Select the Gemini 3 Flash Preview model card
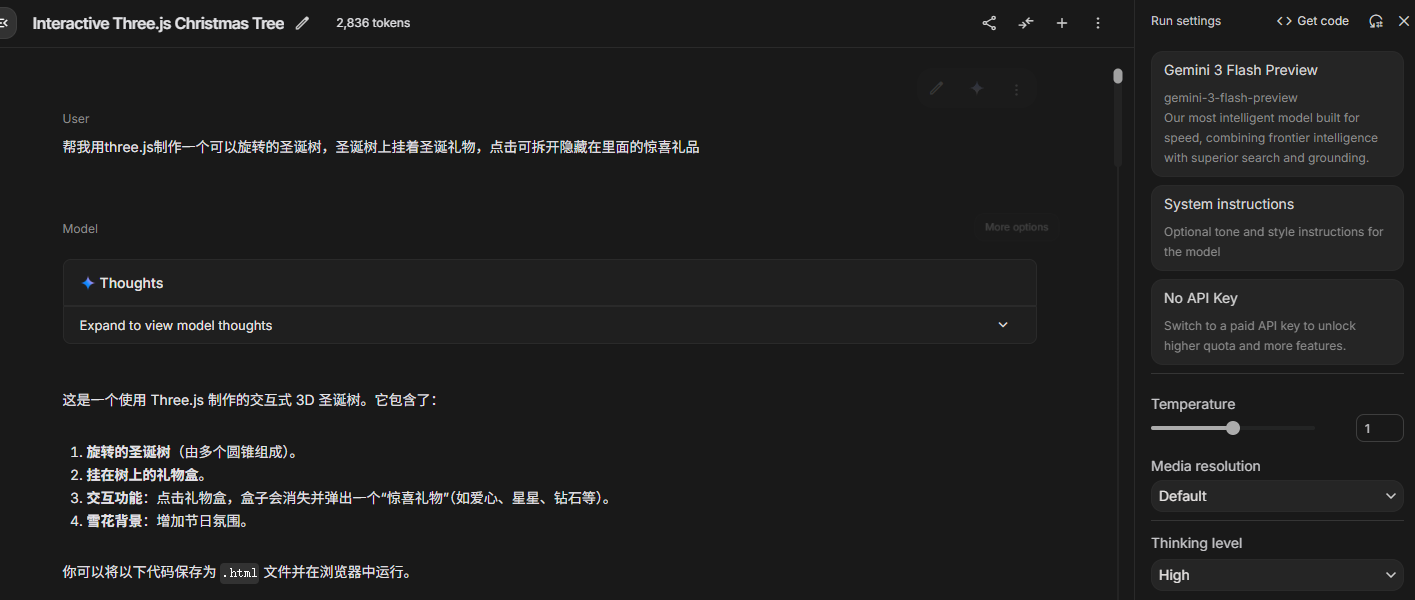Screen dimensions: 1415x600 coord(1277,114)
